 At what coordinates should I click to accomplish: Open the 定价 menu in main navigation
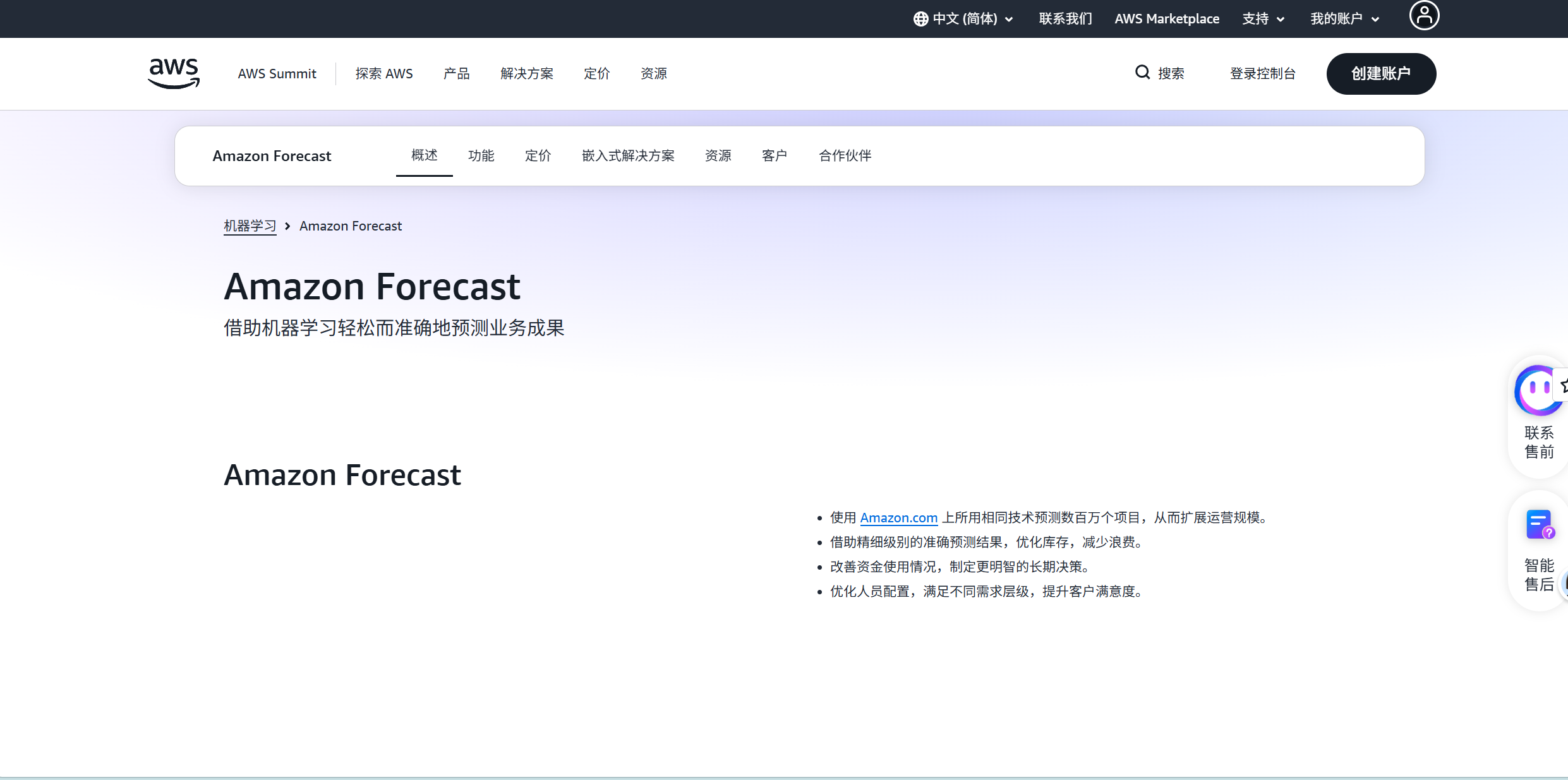tap(596, 74)
